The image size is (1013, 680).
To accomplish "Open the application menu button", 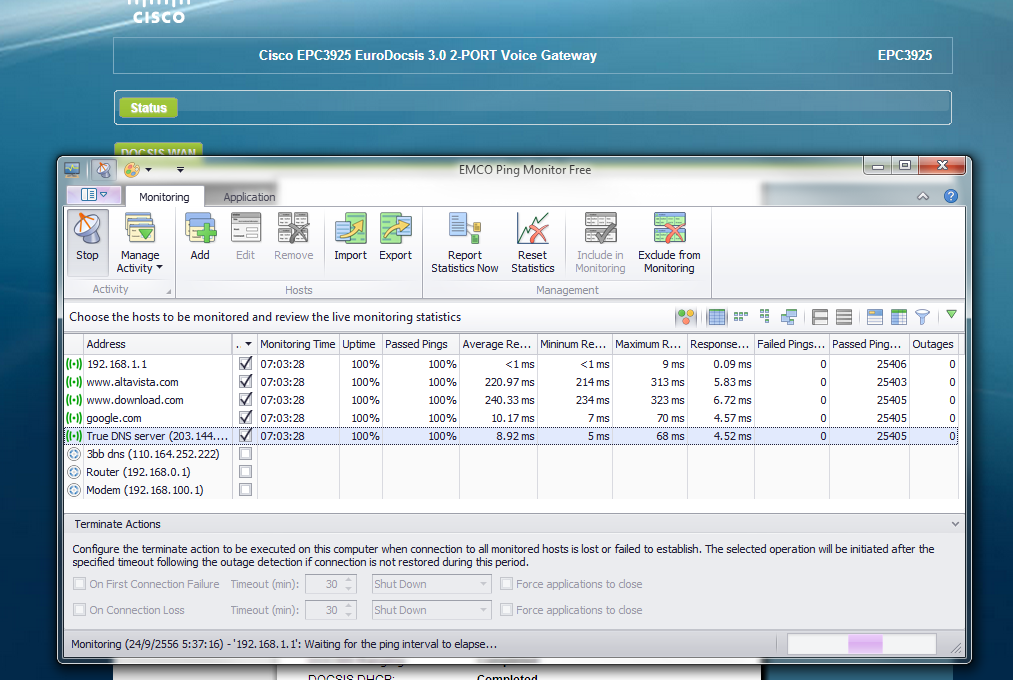I will coord(94,194).
